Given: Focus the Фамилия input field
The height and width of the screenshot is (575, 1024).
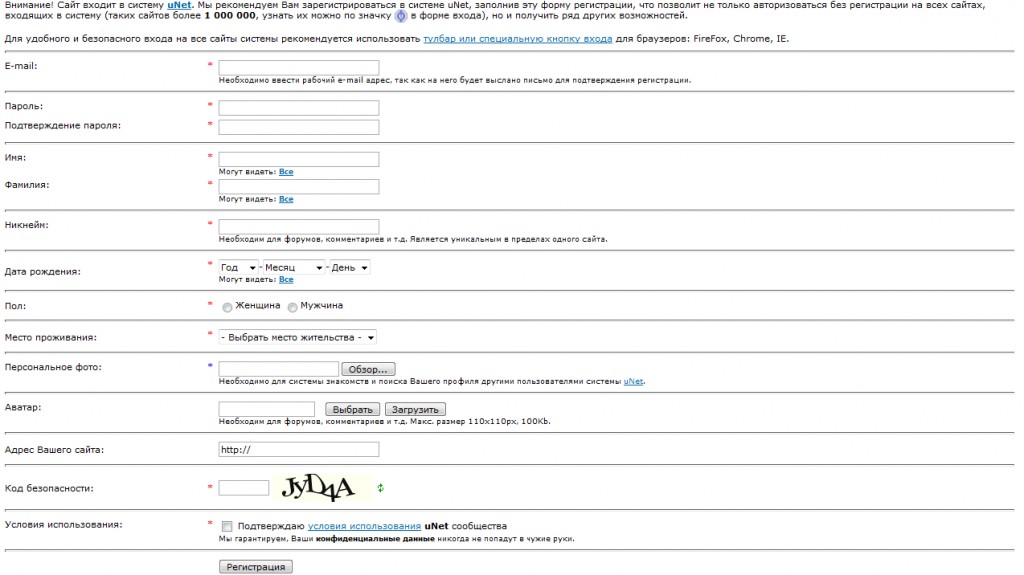Looking at the screenshot, I should 298,186.
